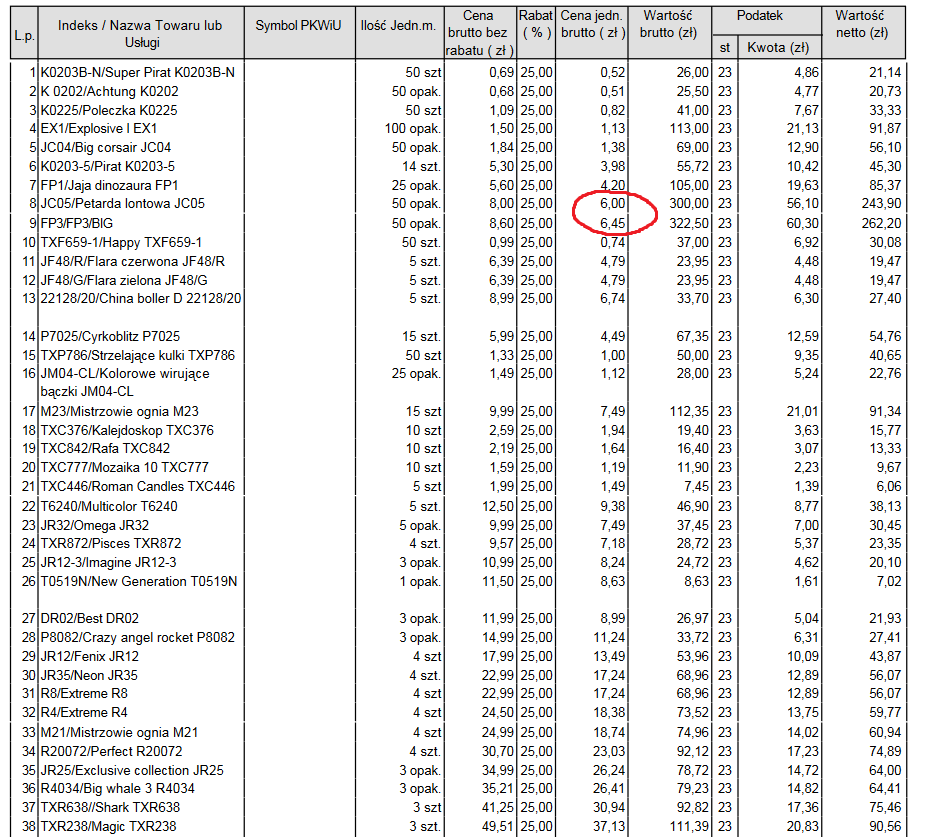
Task: Click product 'K0203B-N/Super Pirat K0203B-N'
Action: tap(140, 72)
